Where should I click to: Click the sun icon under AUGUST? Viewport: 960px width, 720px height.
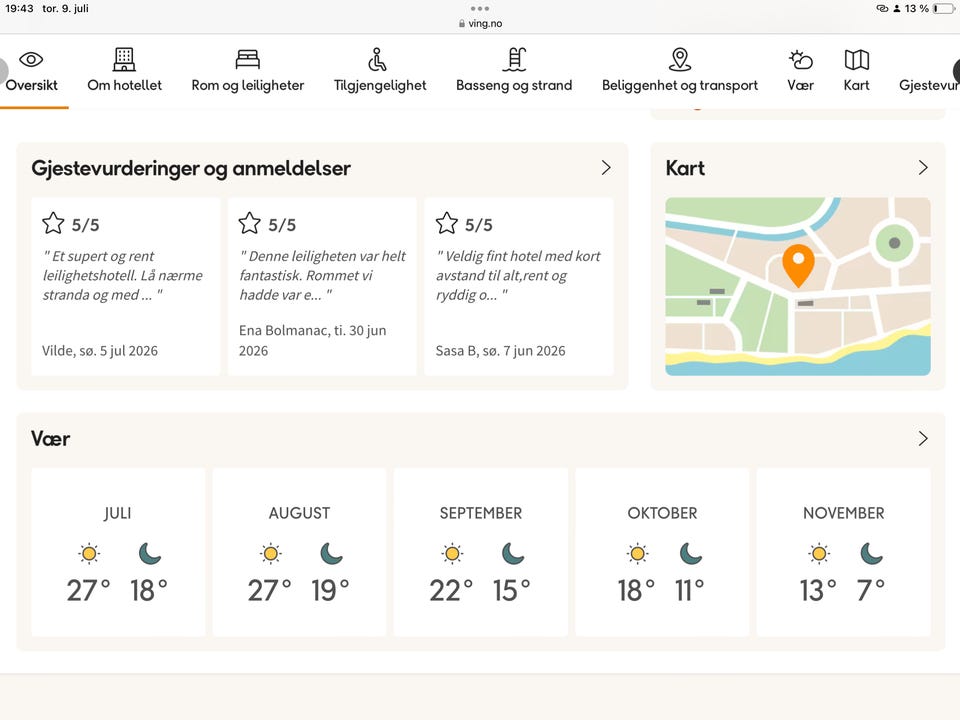[x=271, y=553]
